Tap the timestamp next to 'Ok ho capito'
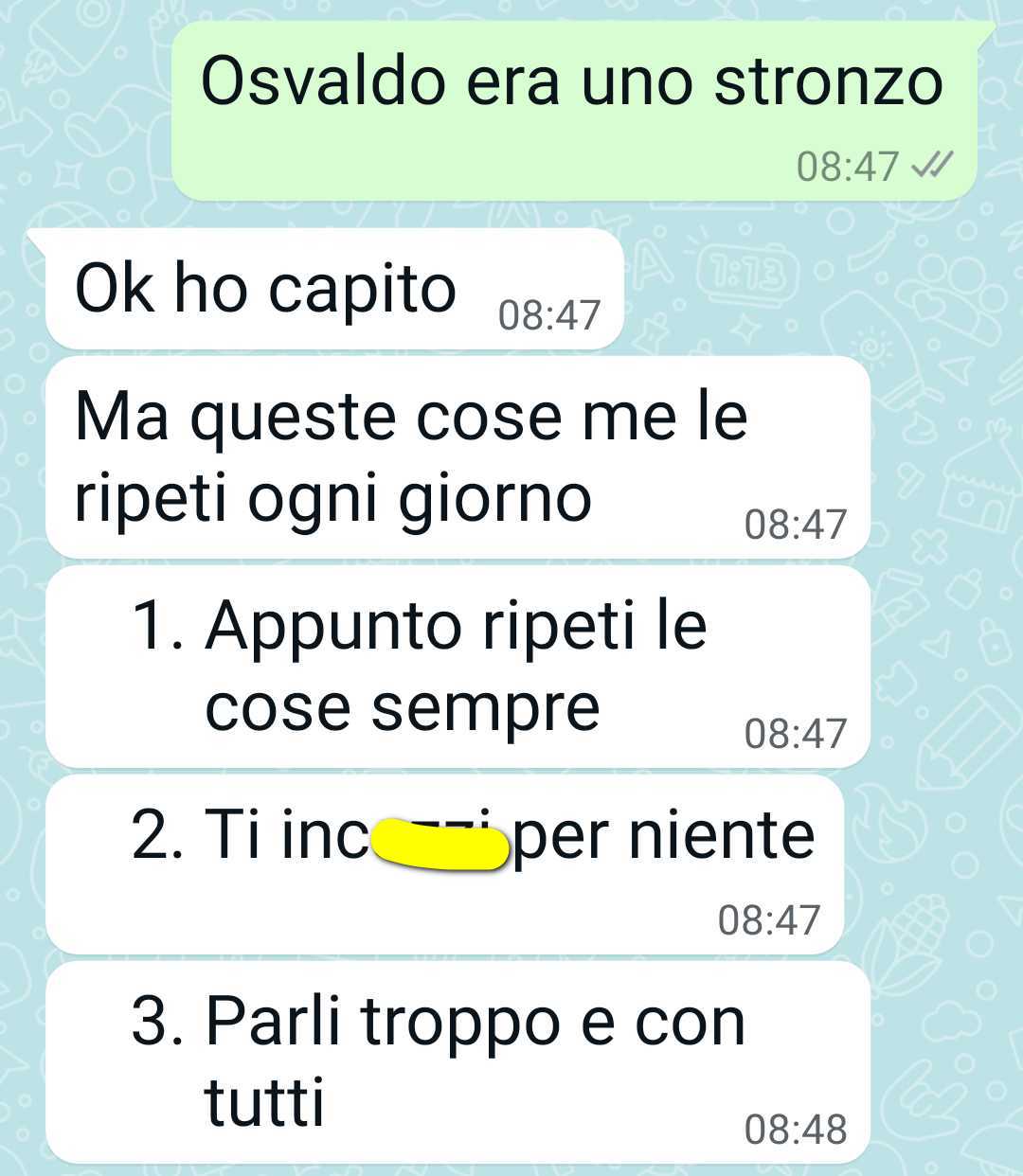 (549, 314)
